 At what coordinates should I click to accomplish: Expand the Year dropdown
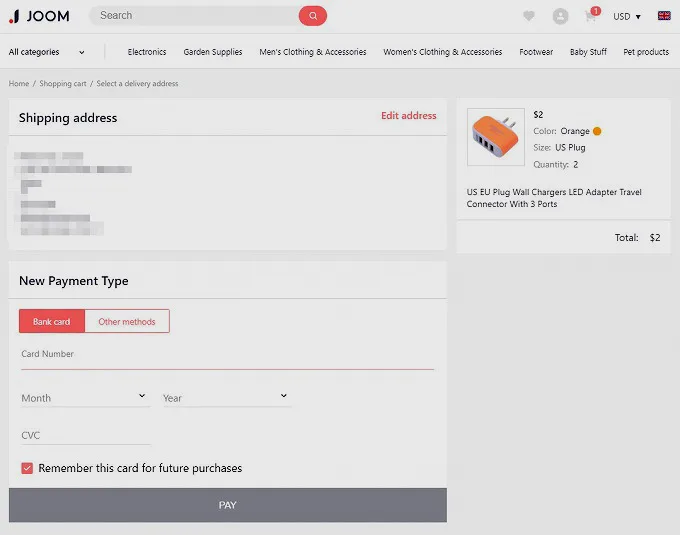click(x=226, y=397)
